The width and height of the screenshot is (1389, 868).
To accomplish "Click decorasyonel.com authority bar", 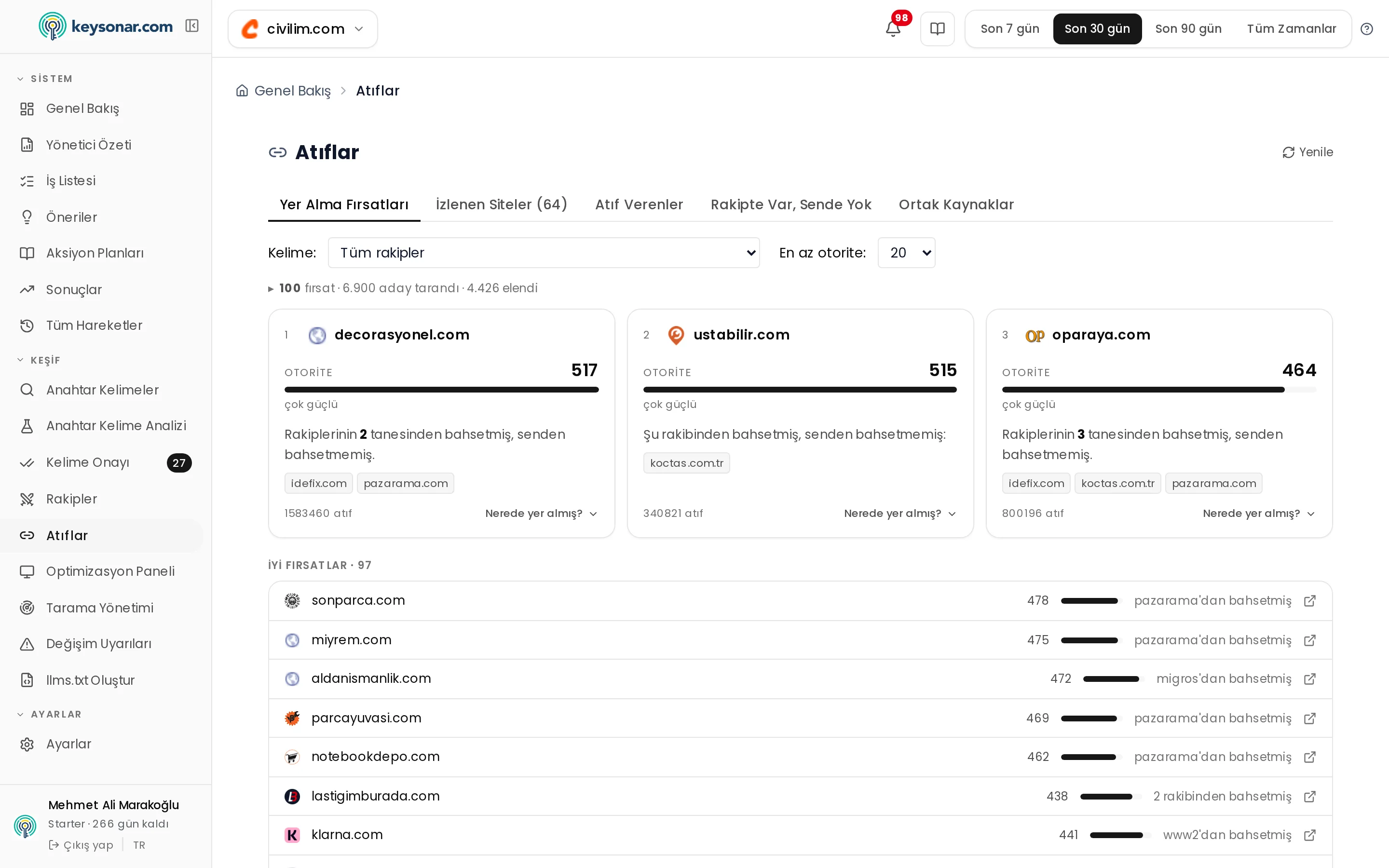I will 441,390.
